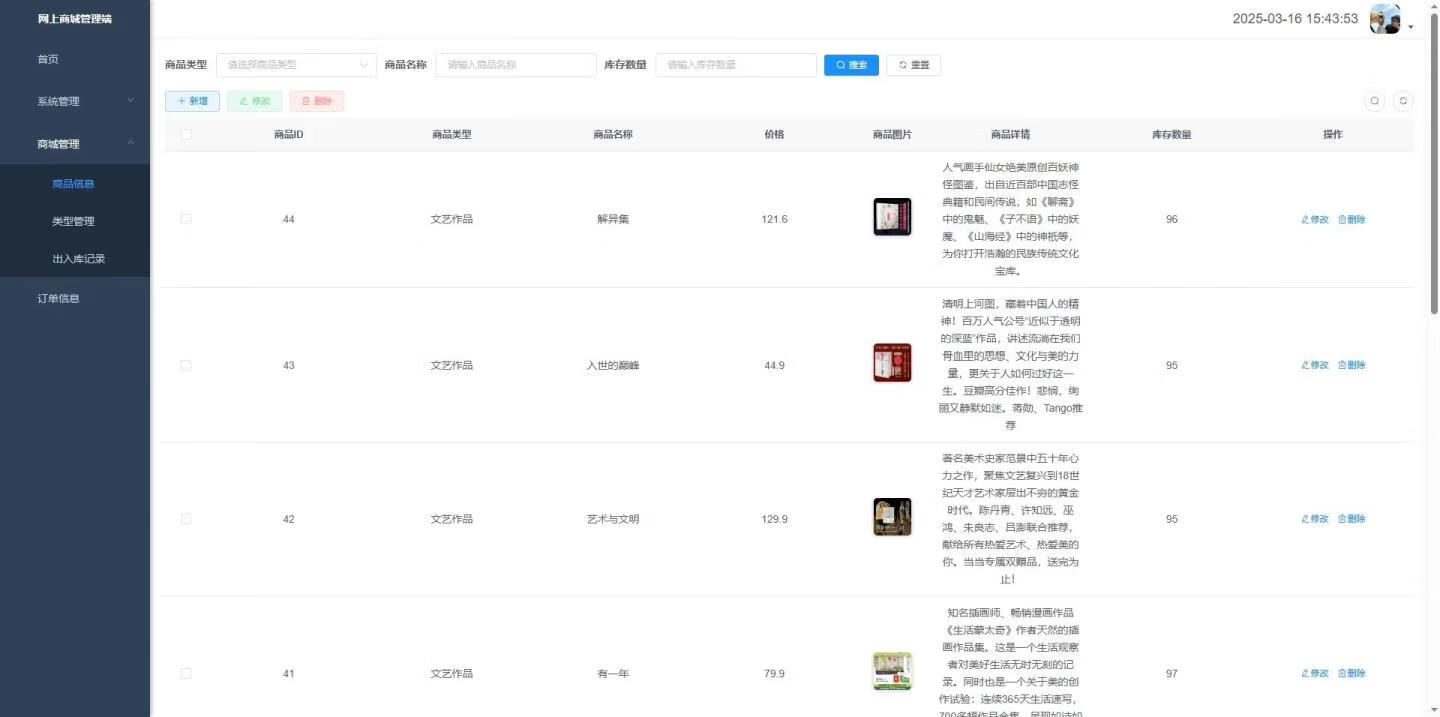Click the round search toggle icon at right
This screenshot has height=717, width=1440.
1375,101
